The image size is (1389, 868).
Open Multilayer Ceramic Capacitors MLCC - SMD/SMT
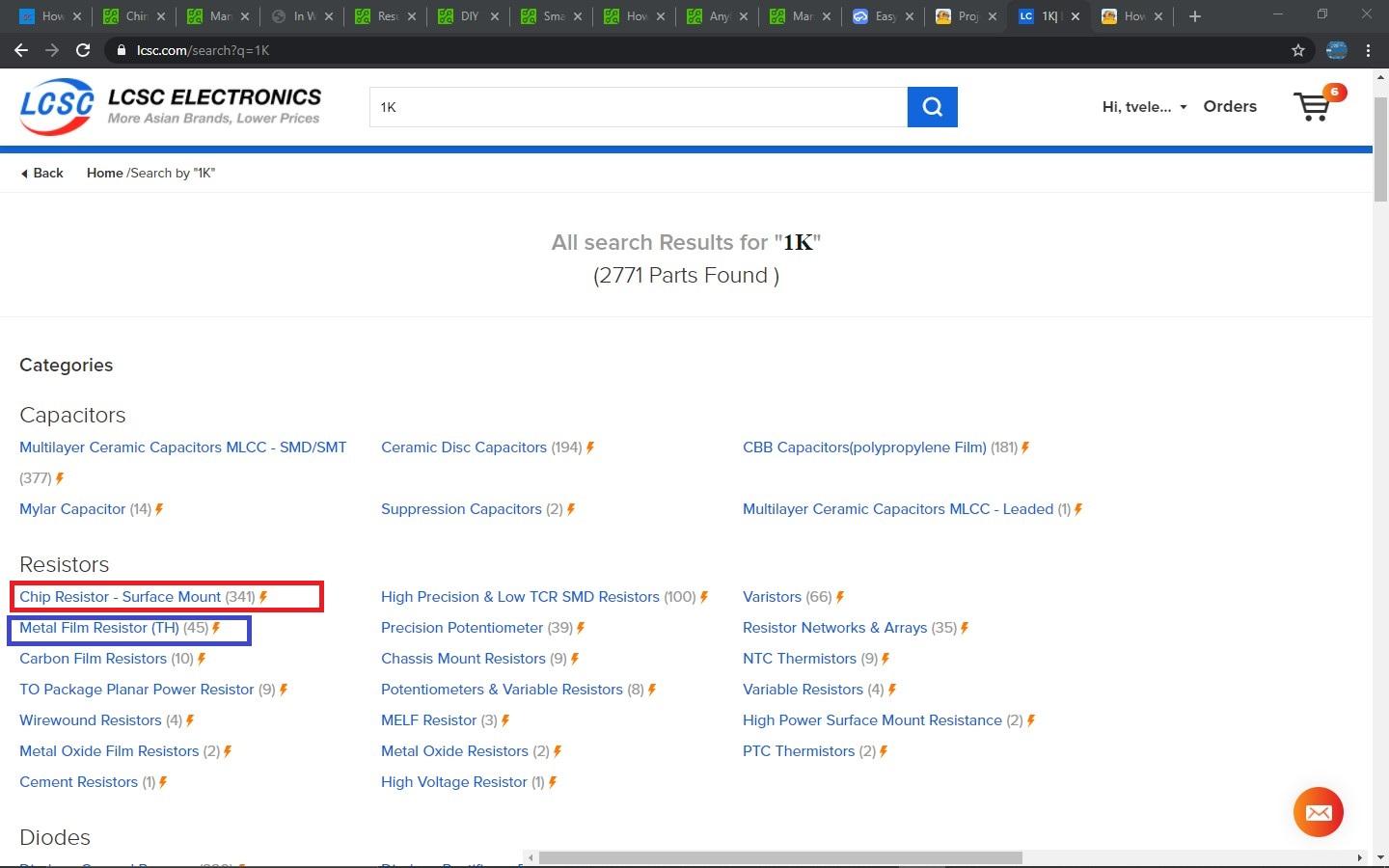[x=182, y=448]
